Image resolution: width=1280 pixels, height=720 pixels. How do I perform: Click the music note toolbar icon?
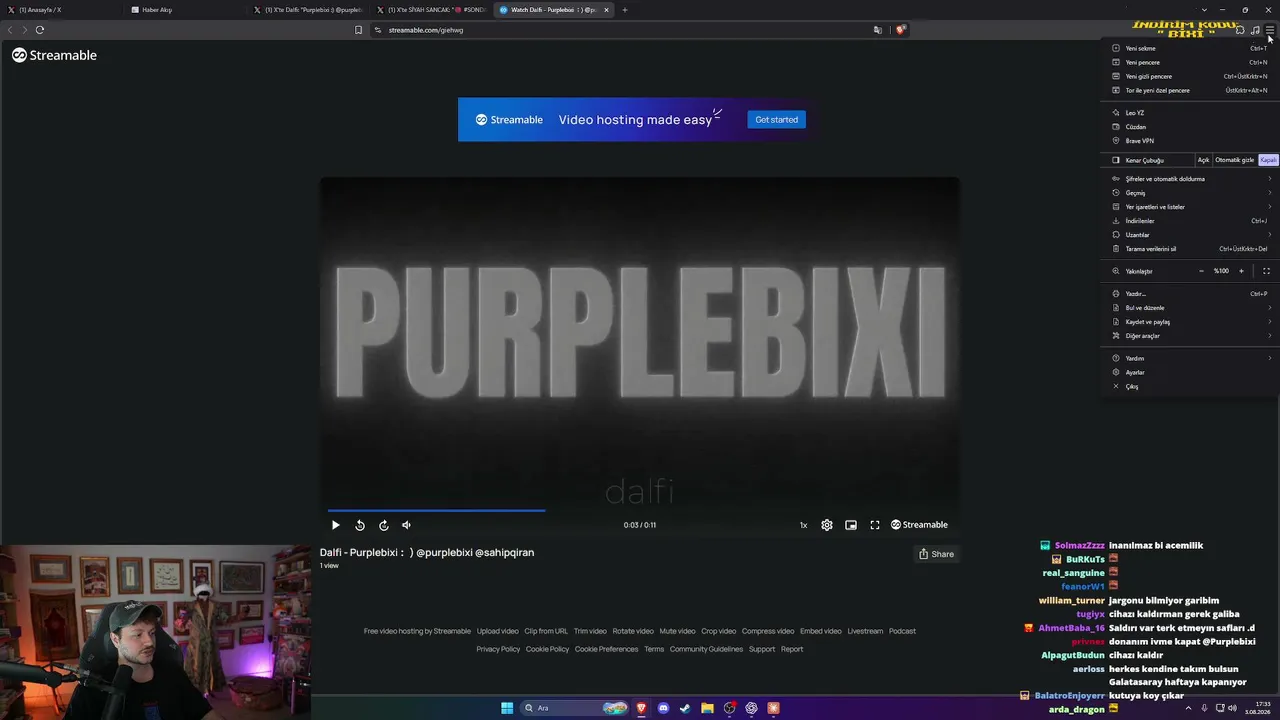(x=1255, y=30)
